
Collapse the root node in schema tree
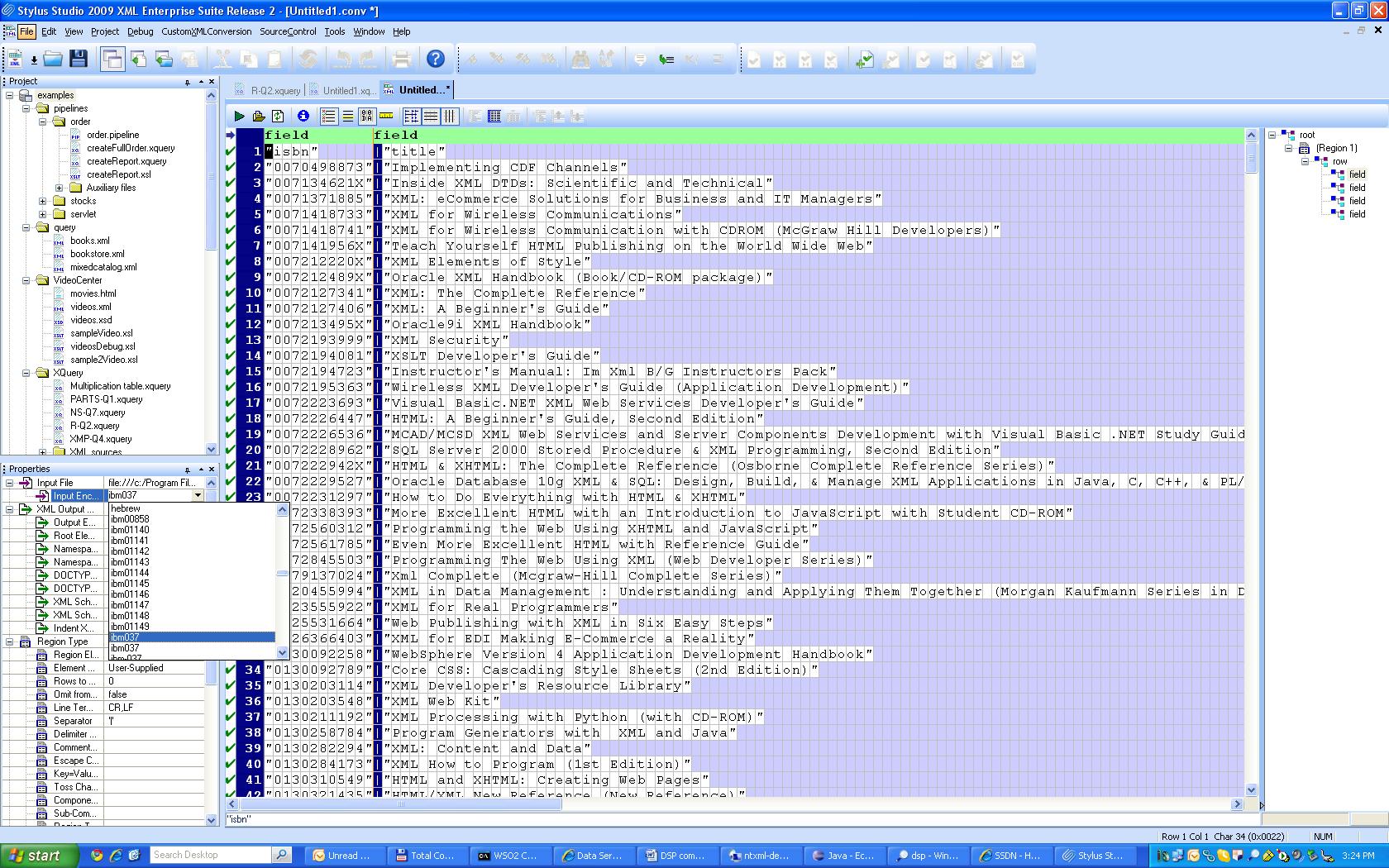click(x=1272, y=135)
